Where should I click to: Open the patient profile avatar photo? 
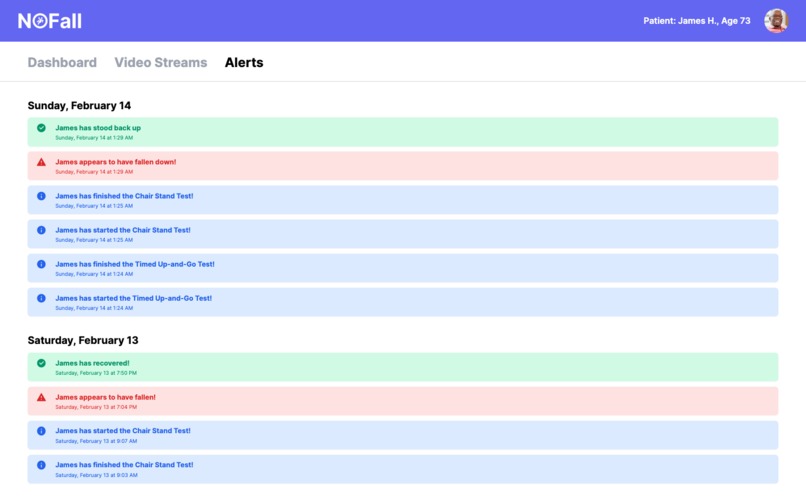[776, 21]
